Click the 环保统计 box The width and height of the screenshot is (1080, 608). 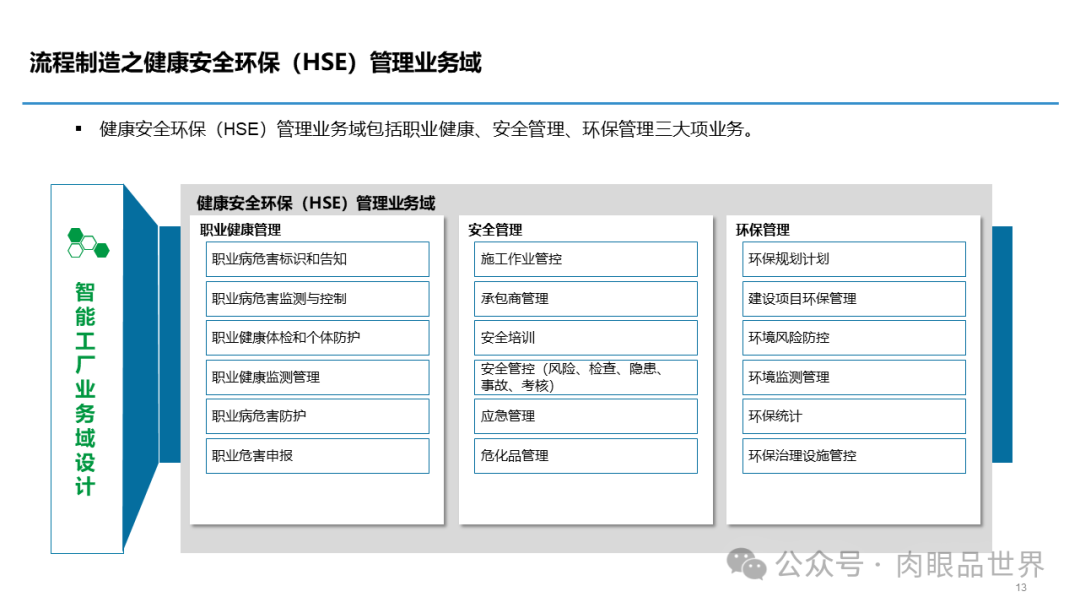pos(854,417)
